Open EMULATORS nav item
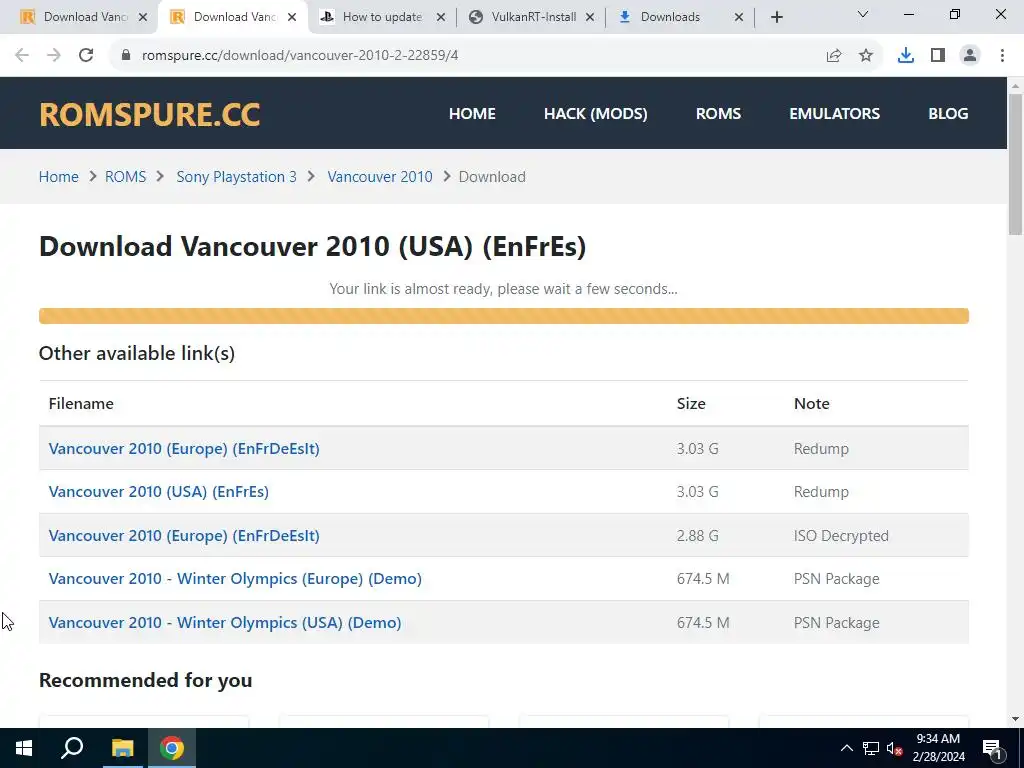 [x=835, y=114]
